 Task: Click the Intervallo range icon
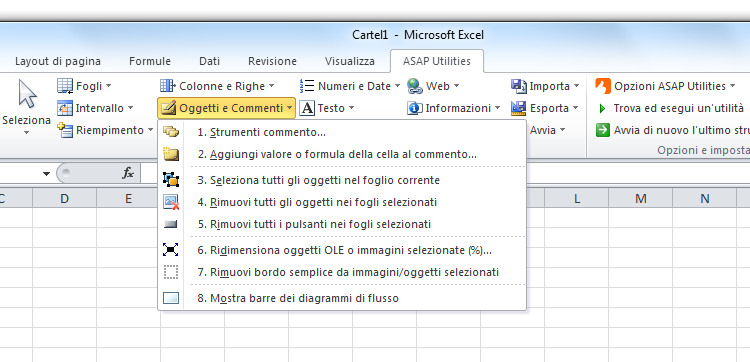pyautogui.click(x=65, y=108)
